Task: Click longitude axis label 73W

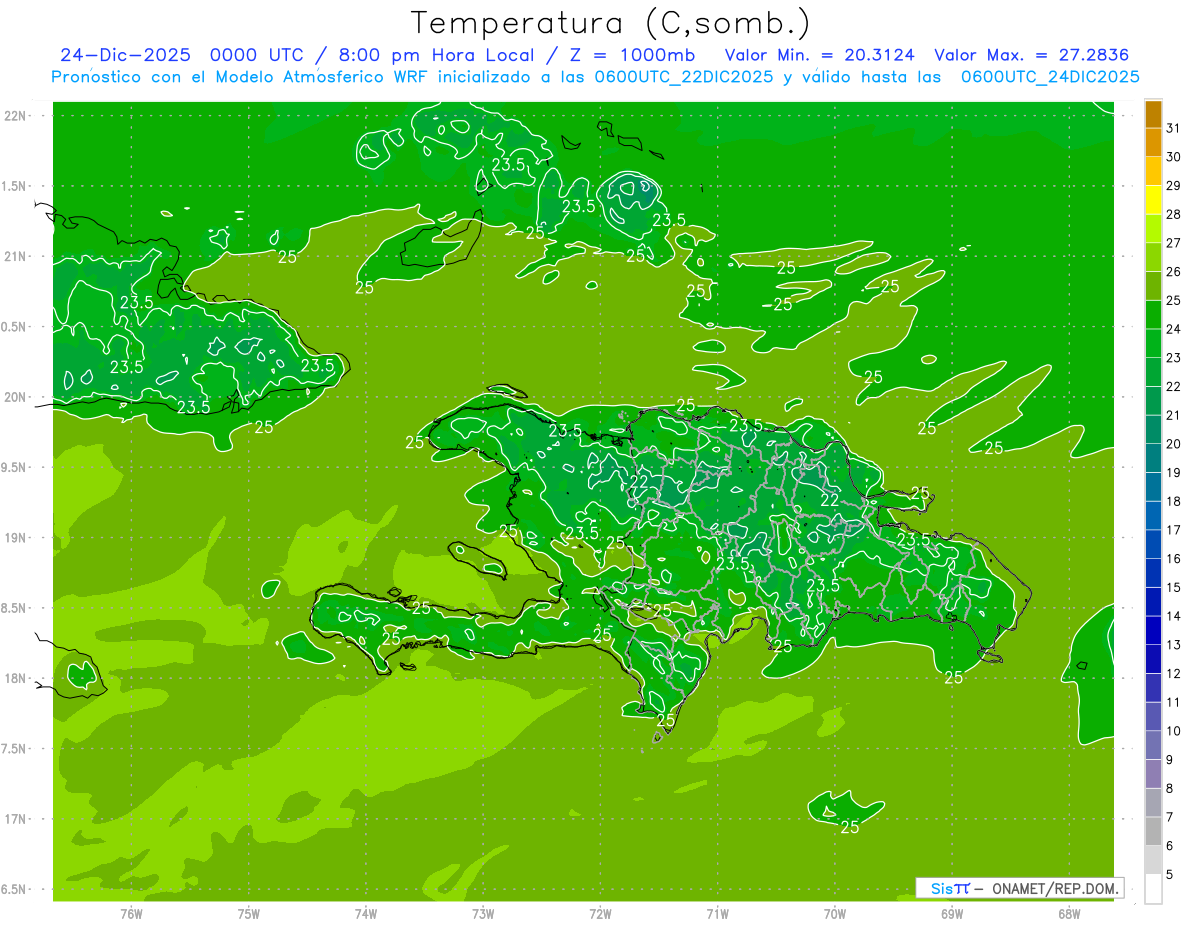Action: [x=483, y=914]
